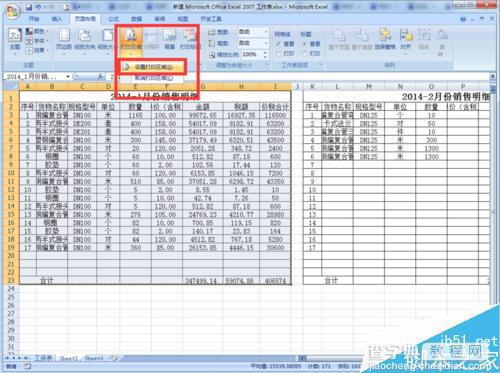Image resolution: width=500 pixels, height=373 pixels.
Task: Click the 406574 total cell
Action: coord(275,281)
